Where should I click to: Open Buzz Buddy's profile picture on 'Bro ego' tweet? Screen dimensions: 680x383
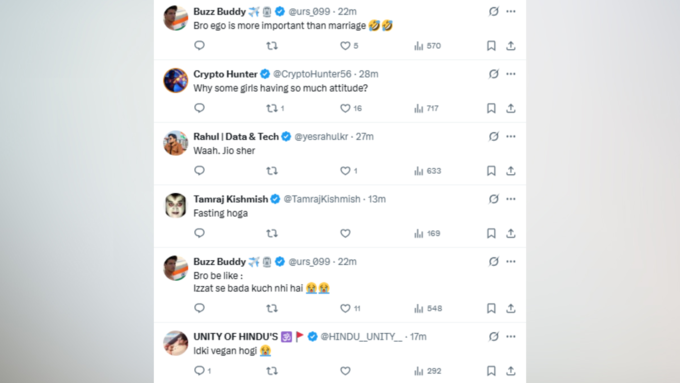176,18
